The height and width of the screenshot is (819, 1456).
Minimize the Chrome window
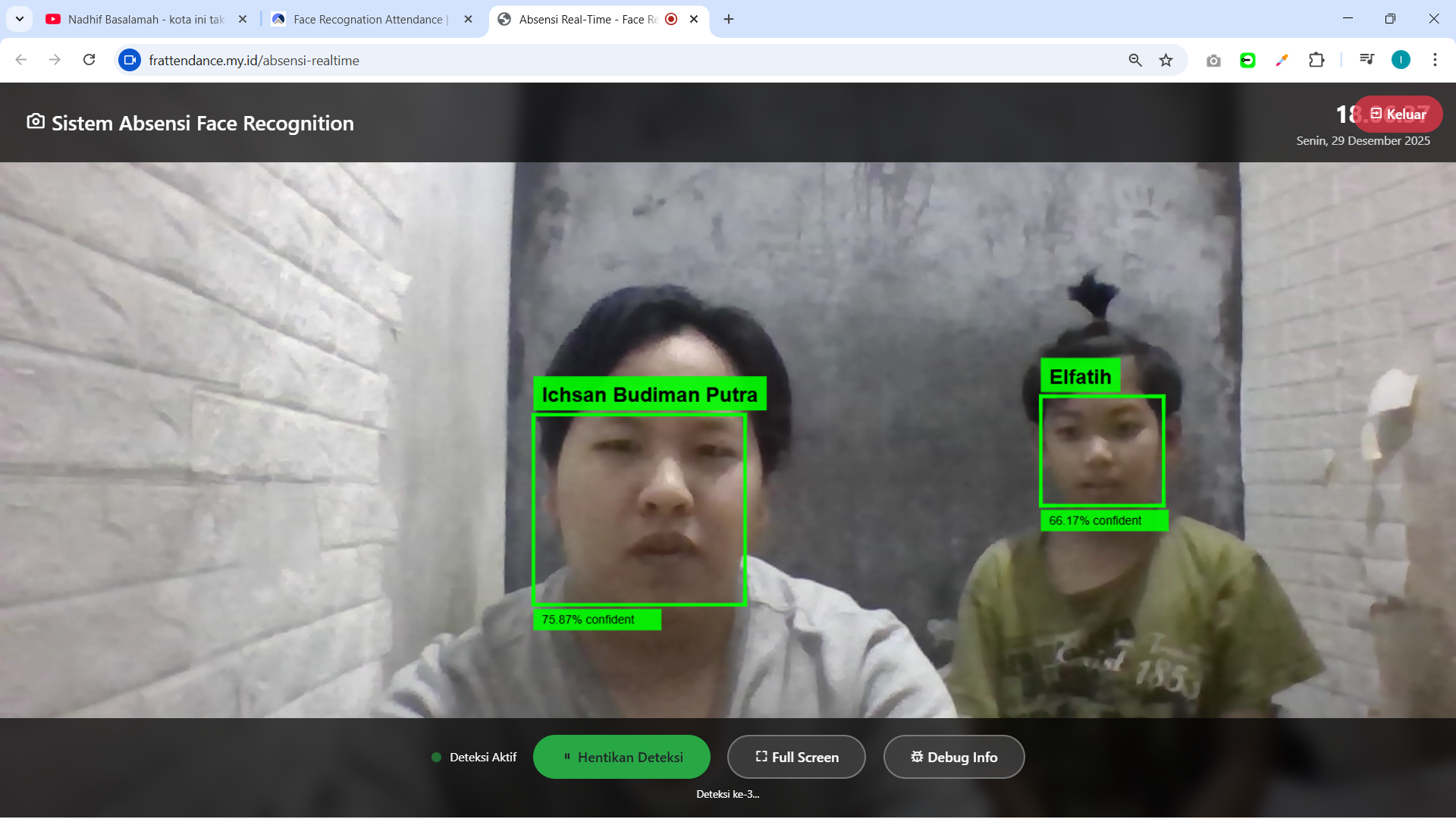pos(1348,18)
